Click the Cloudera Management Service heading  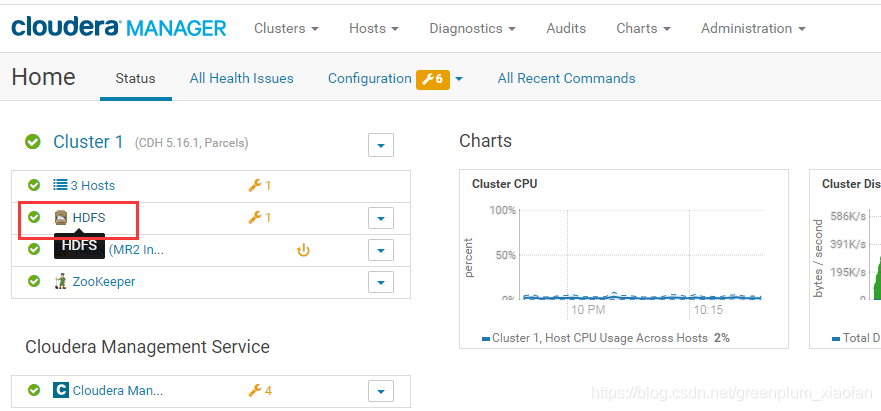147,346
